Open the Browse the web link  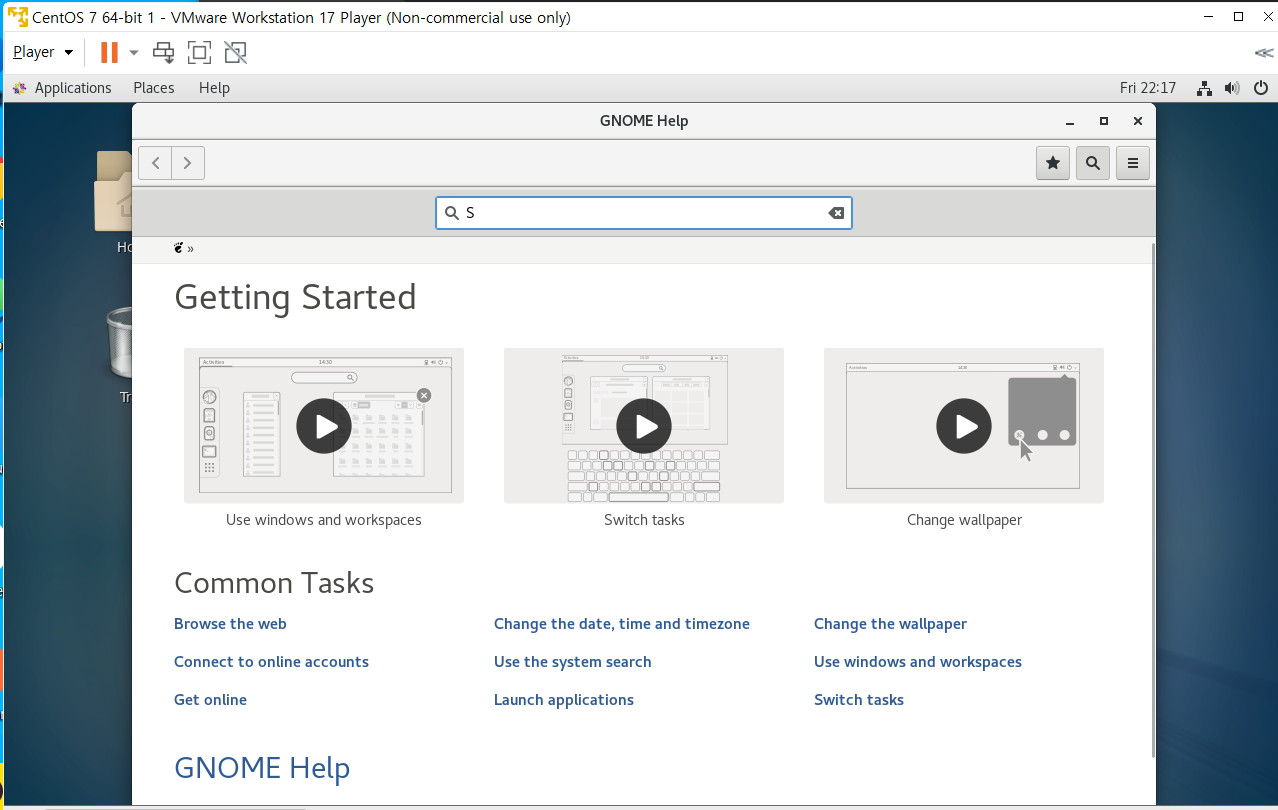(230, 624)
